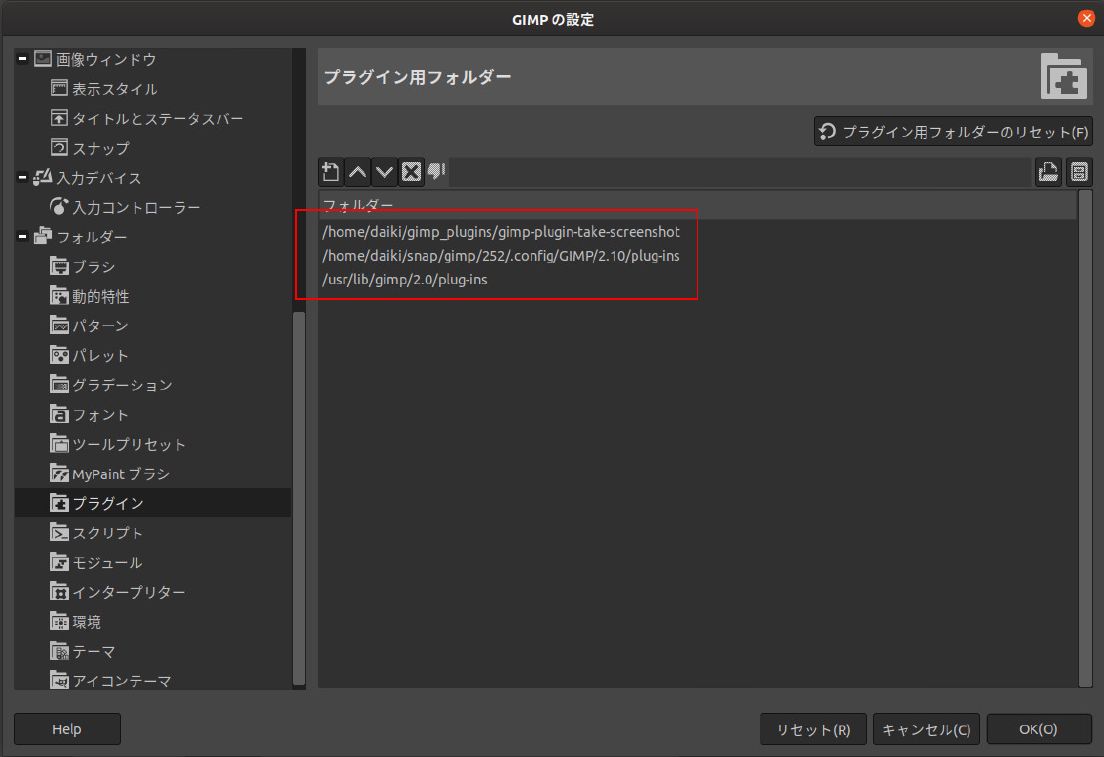Image resolution: width=1104 pixels, height=757 pixels.
Task: Open the folder chooser dialog icon
Action: pos(1048,172)
